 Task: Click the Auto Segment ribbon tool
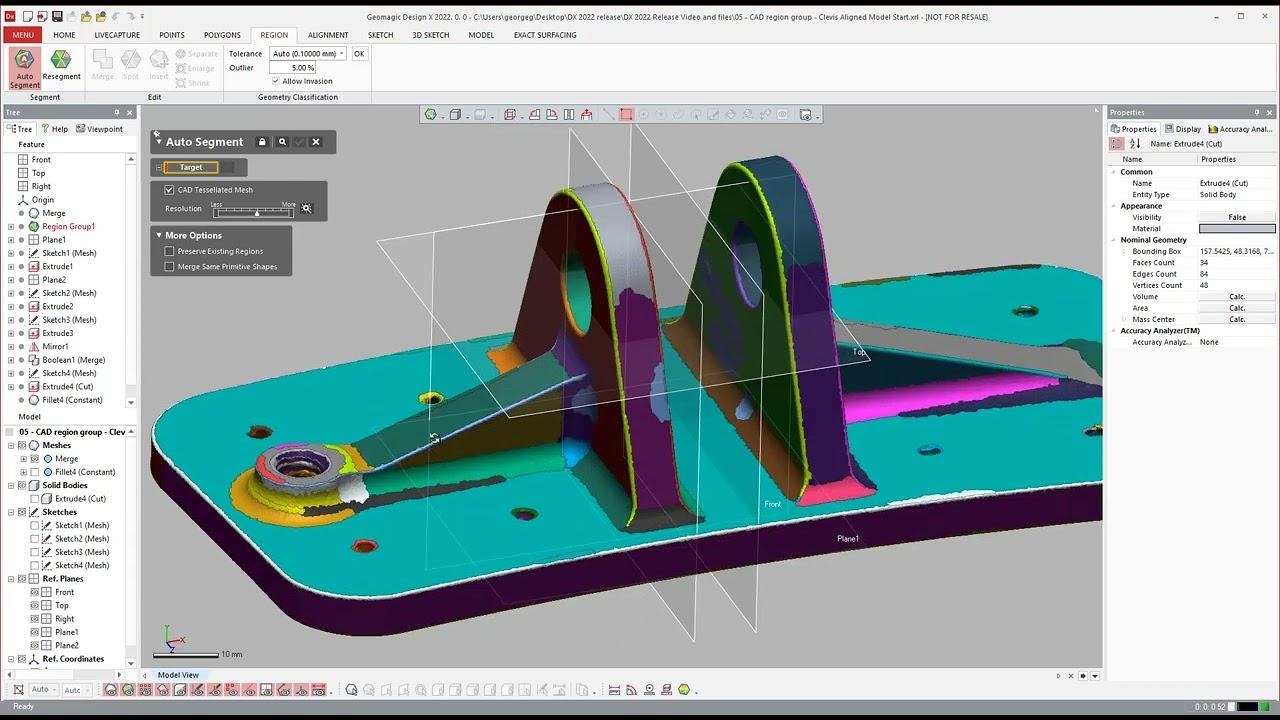tap(25, 68)
